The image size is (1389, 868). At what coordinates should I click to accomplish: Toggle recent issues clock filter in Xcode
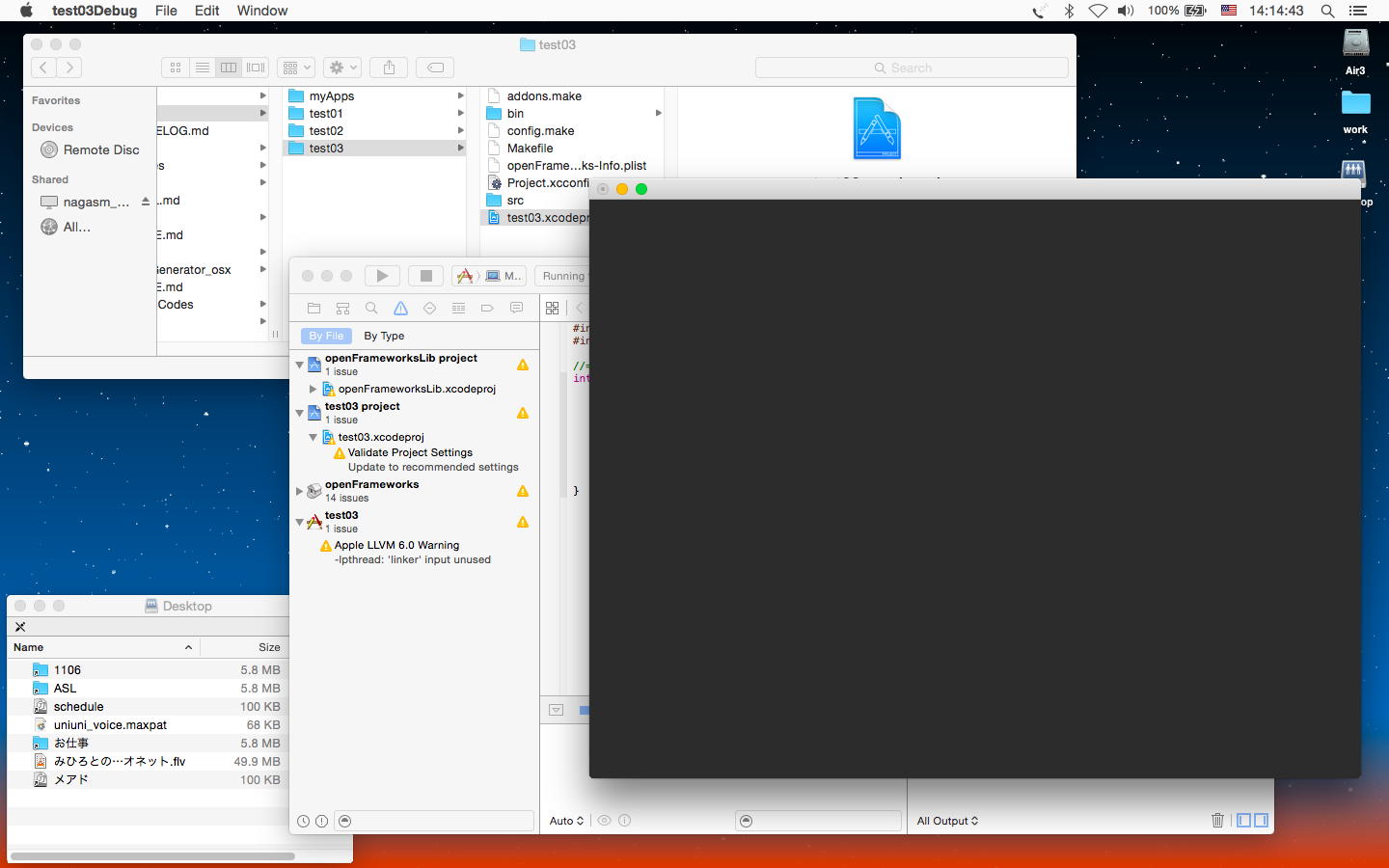pyautogui.click(x=303, y=821)
